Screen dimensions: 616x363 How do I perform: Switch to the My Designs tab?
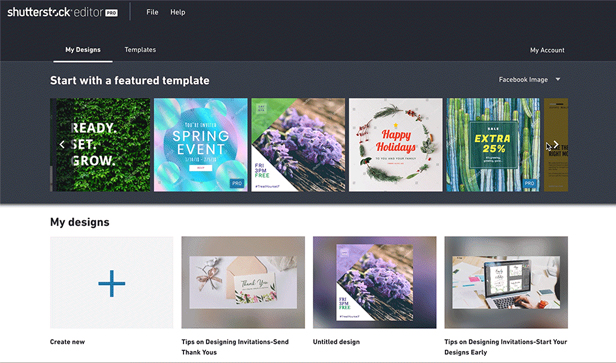[x=83, y=50]
